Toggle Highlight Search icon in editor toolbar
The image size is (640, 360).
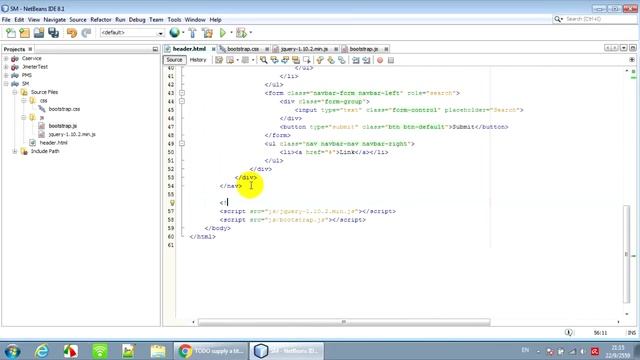point(296,60)
